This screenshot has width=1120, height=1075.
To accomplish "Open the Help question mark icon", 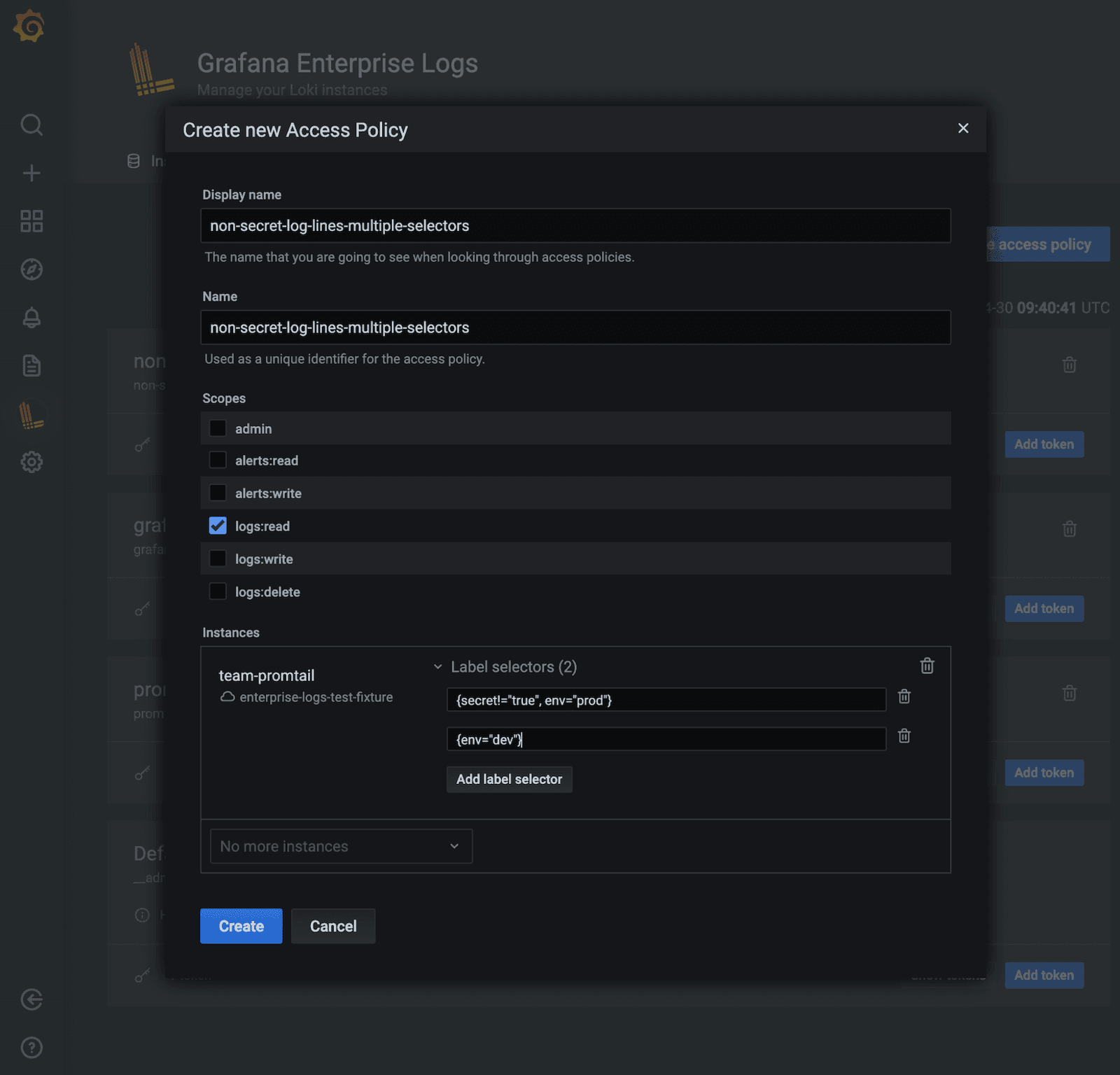I will pyautogui.click(x=31, y=1048).
